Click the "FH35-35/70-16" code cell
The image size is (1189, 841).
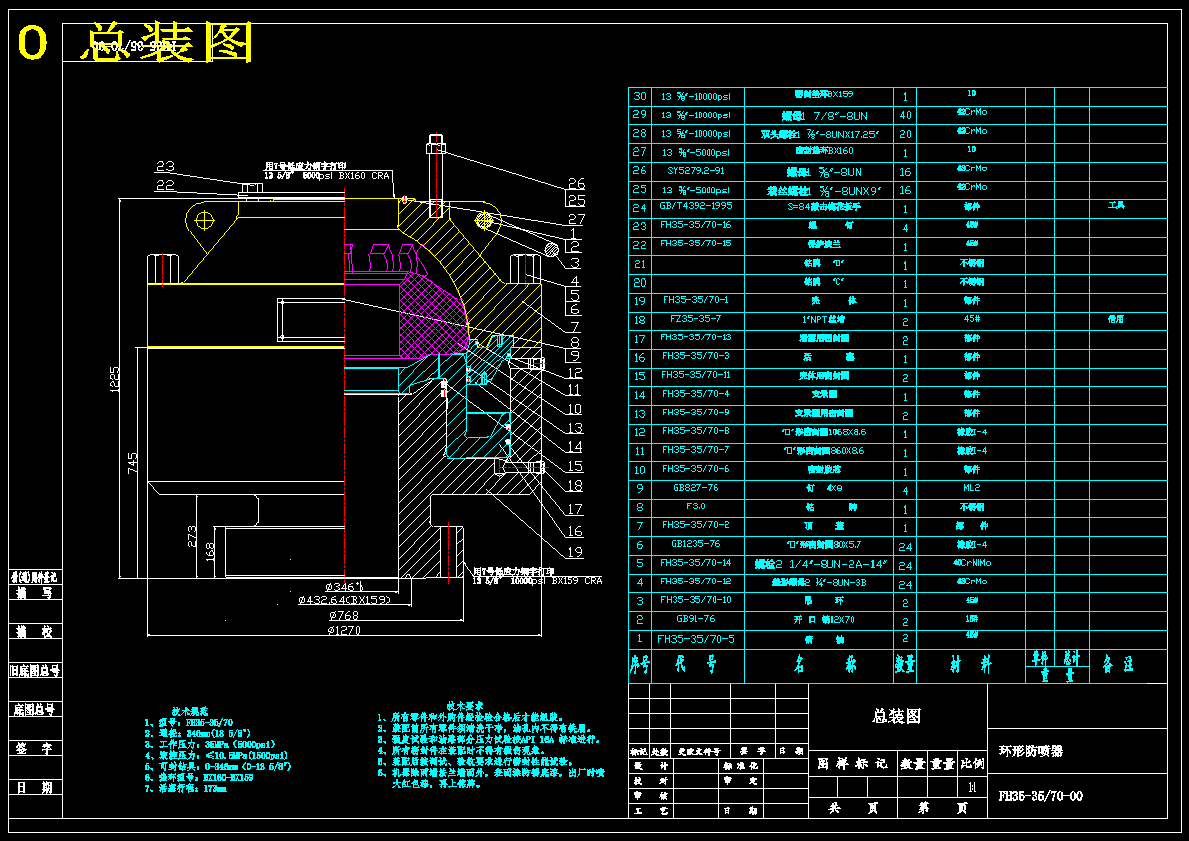[x=696, y=224]
